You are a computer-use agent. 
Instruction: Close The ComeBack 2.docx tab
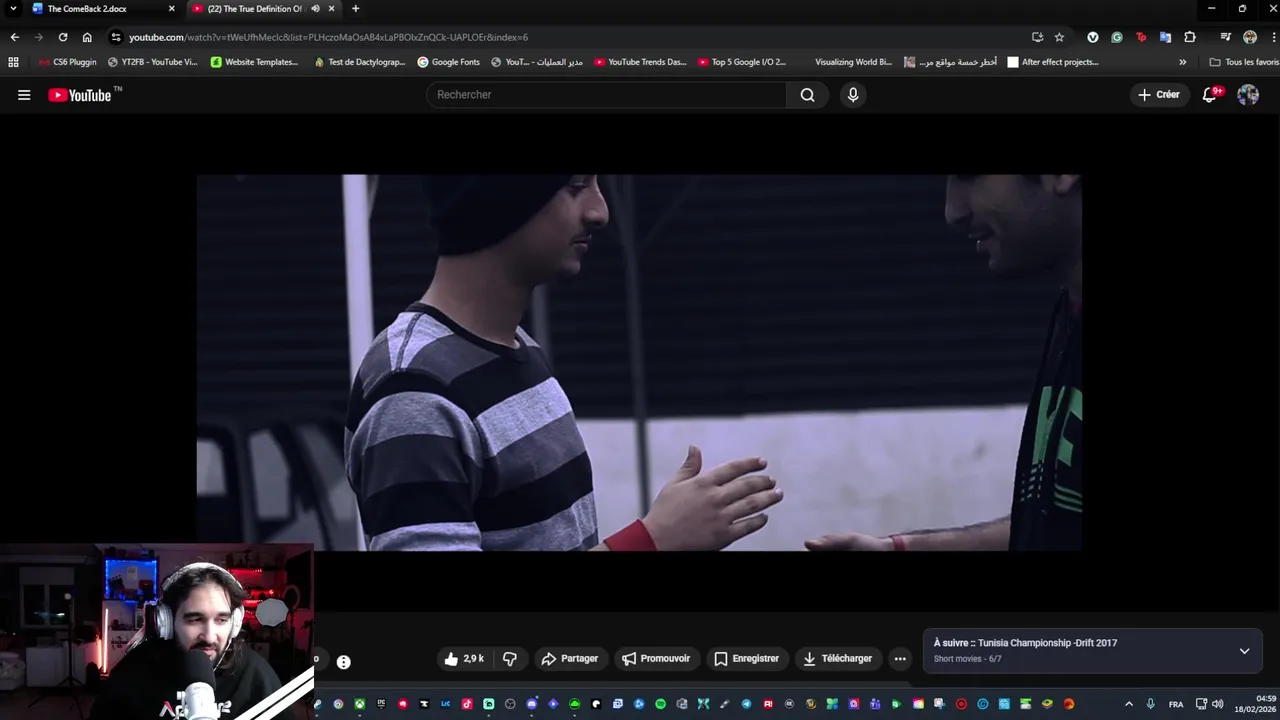point(171,9)
